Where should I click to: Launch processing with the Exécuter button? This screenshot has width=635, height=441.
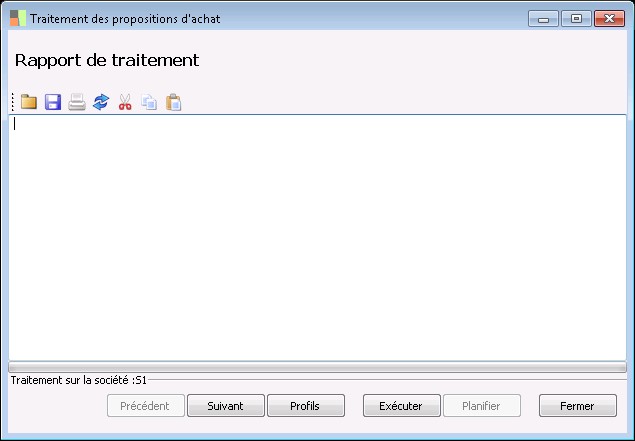(402, 406)
